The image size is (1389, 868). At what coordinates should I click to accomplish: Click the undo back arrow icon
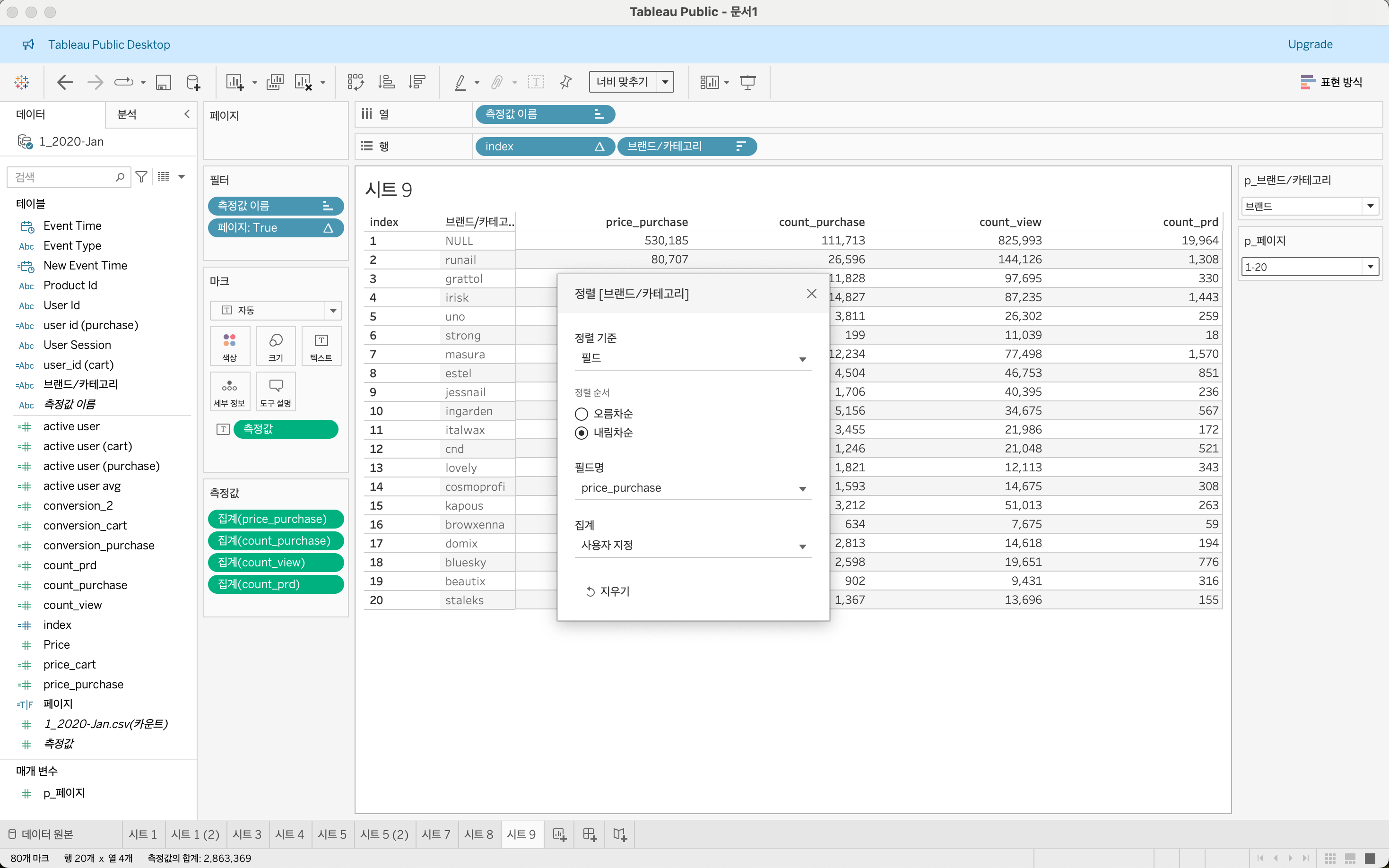pyautogui.click(x=65, y=82)
